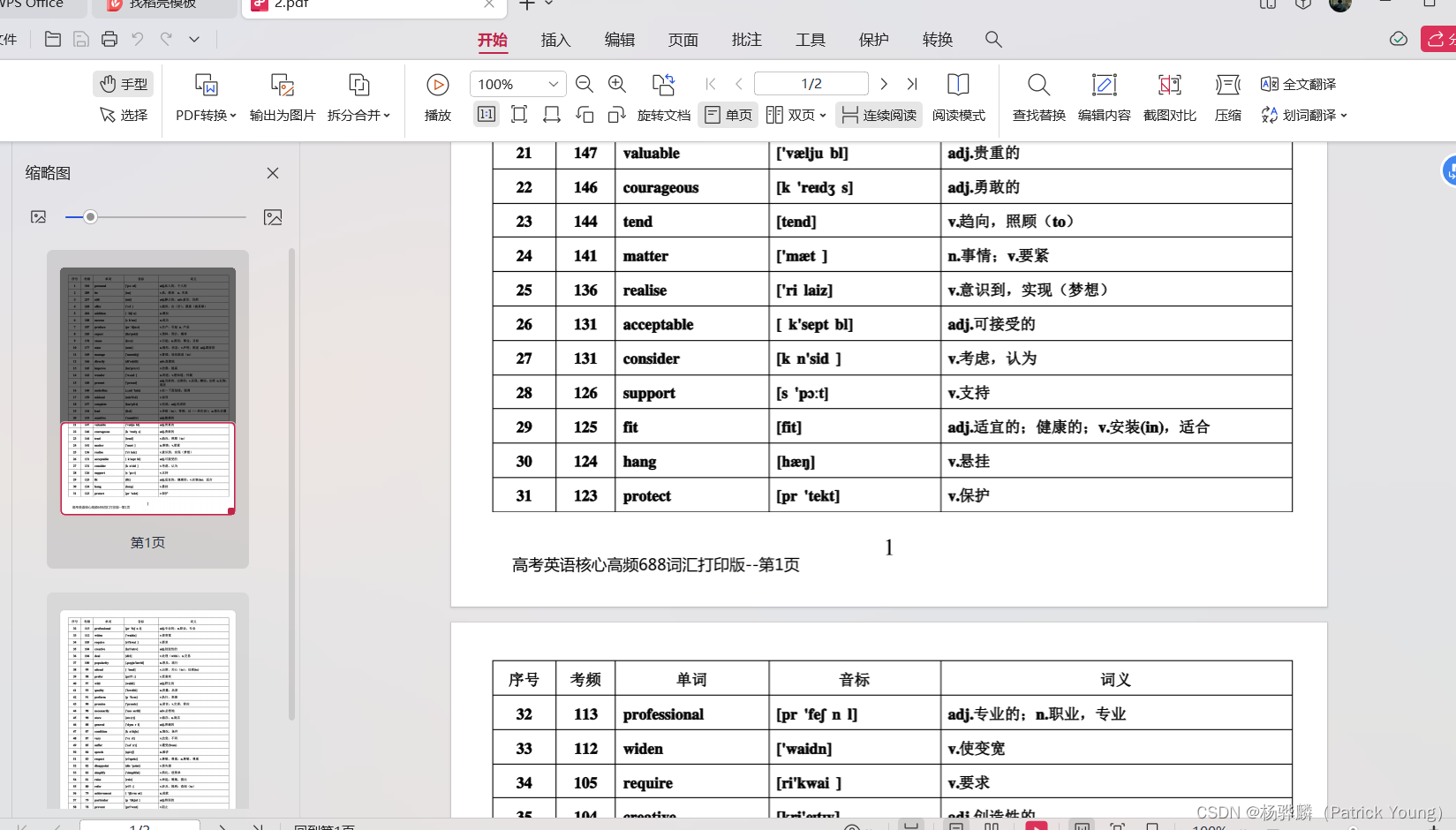Image resolution: width=1456 pixels, height=830 pixels.
Task: Switch to the 开始 ribbon tab
Action: point(493,40)
